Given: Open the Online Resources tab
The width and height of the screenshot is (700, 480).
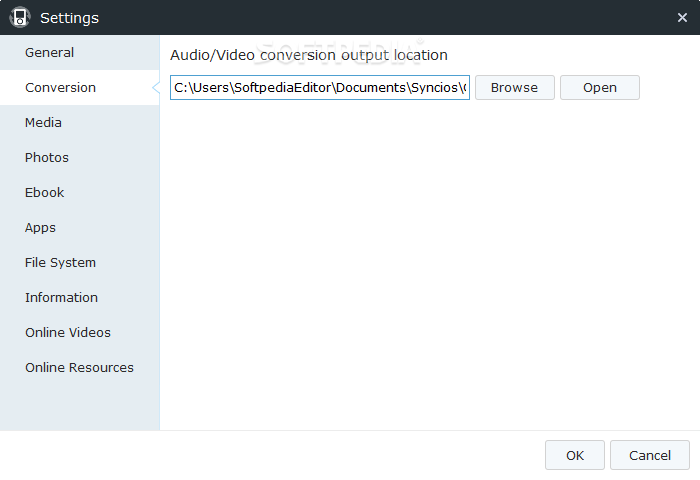Looking at the screenshot, I should point(79,368).
